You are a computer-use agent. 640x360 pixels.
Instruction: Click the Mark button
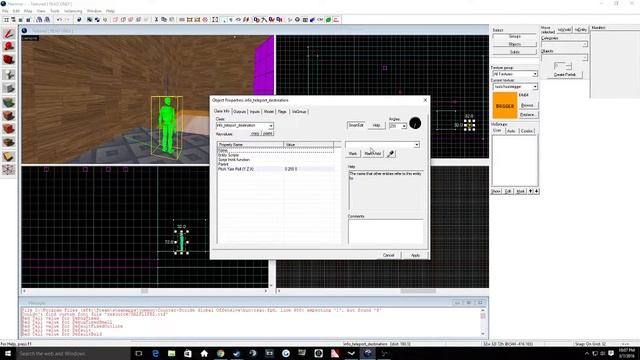[353, 153]
